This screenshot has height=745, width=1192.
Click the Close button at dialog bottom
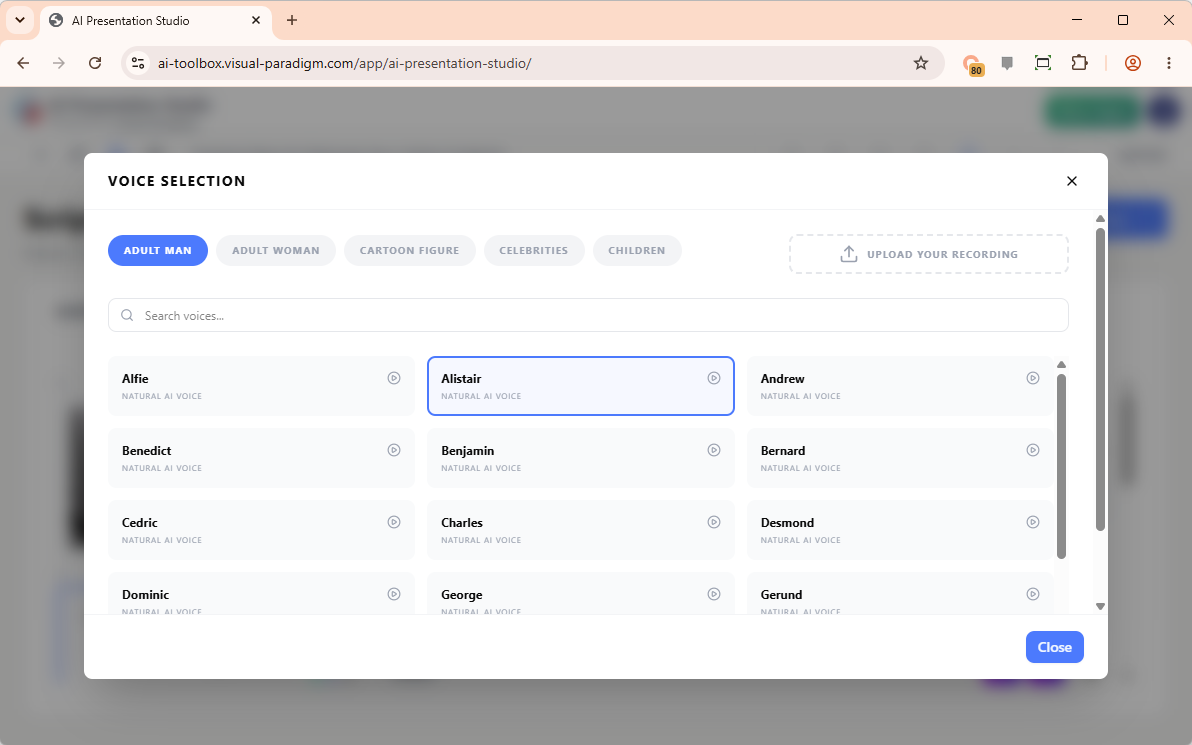[x=1054, y=647]
